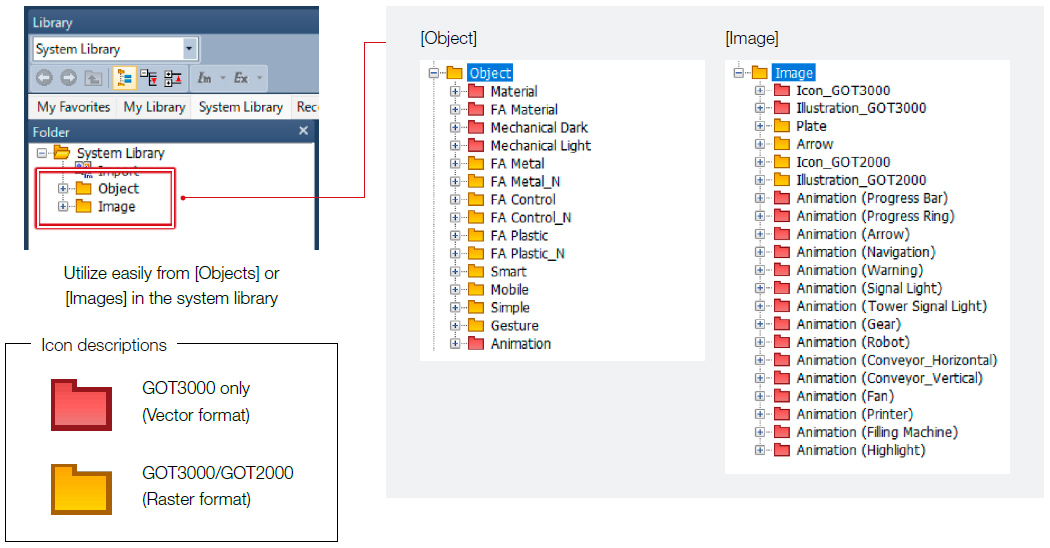Click the Forward navigation arrow icon
Viewport: 1050px width, 548px height.
pyautogui.click(x=68, y=78)
